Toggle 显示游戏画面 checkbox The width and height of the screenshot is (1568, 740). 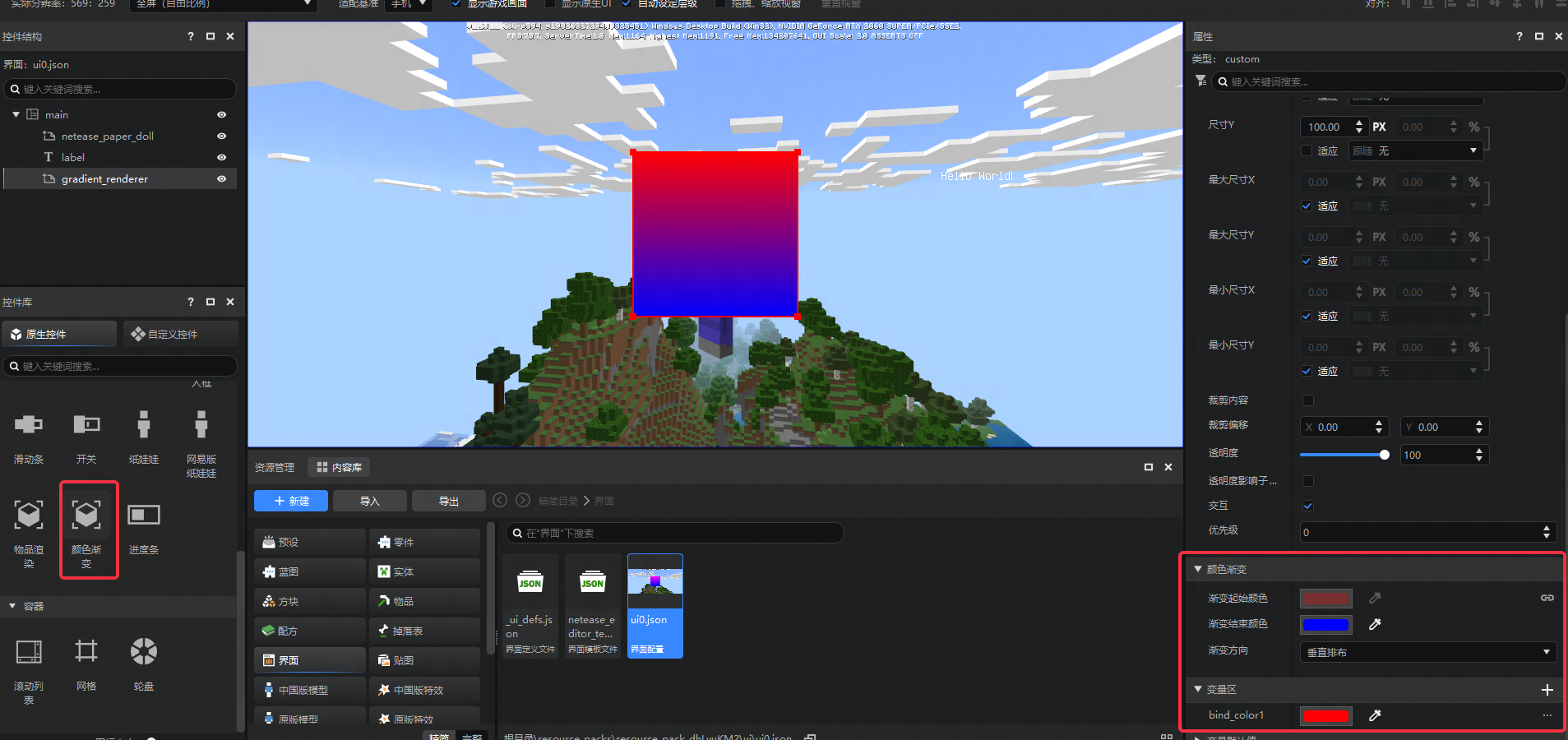pyautogui.click(x=456, y=3)
